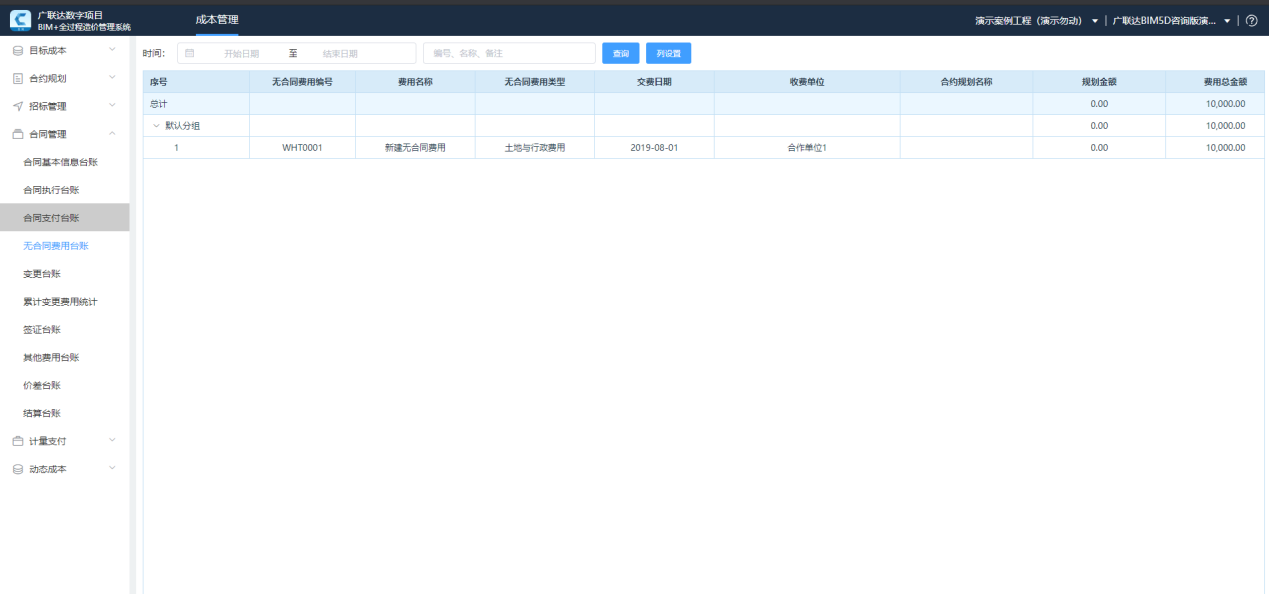Click the 结束日期 end date field
This screenshot has height=594, width=1269.
pyautogui.click(x=340, y=53)
